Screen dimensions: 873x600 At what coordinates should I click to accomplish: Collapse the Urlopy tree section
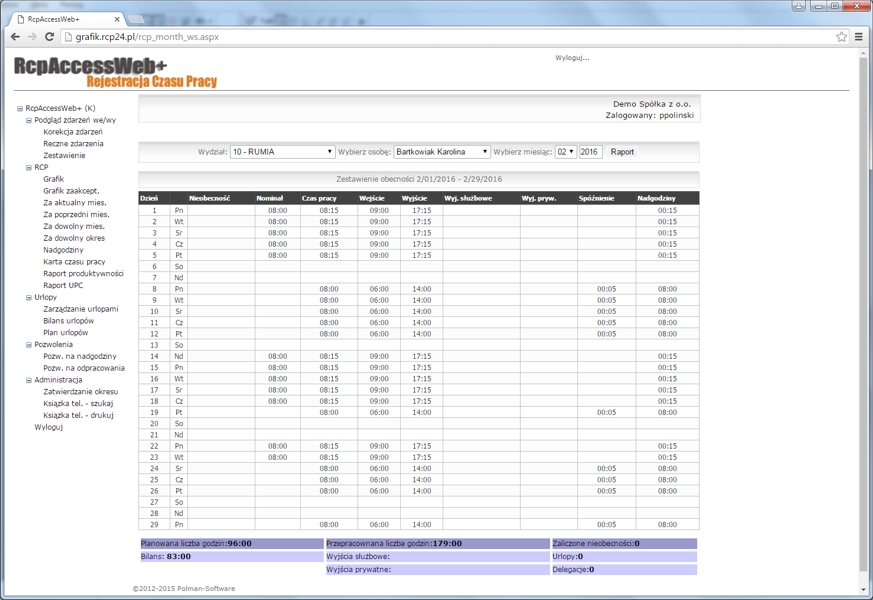click(x=29, y=298)
